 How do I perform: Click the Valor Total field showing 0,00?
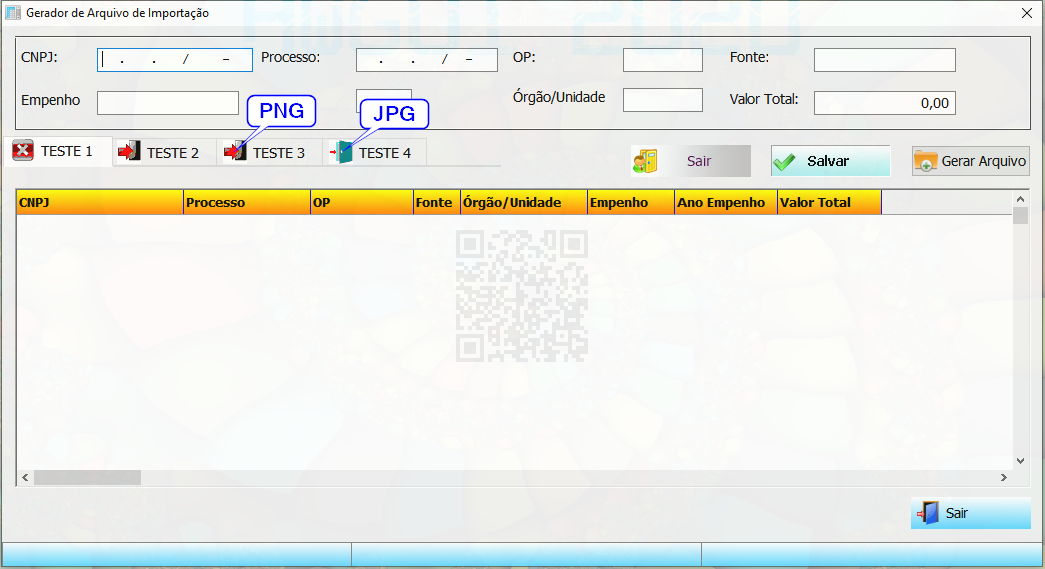pyautogui.click(x=884, y=103)
